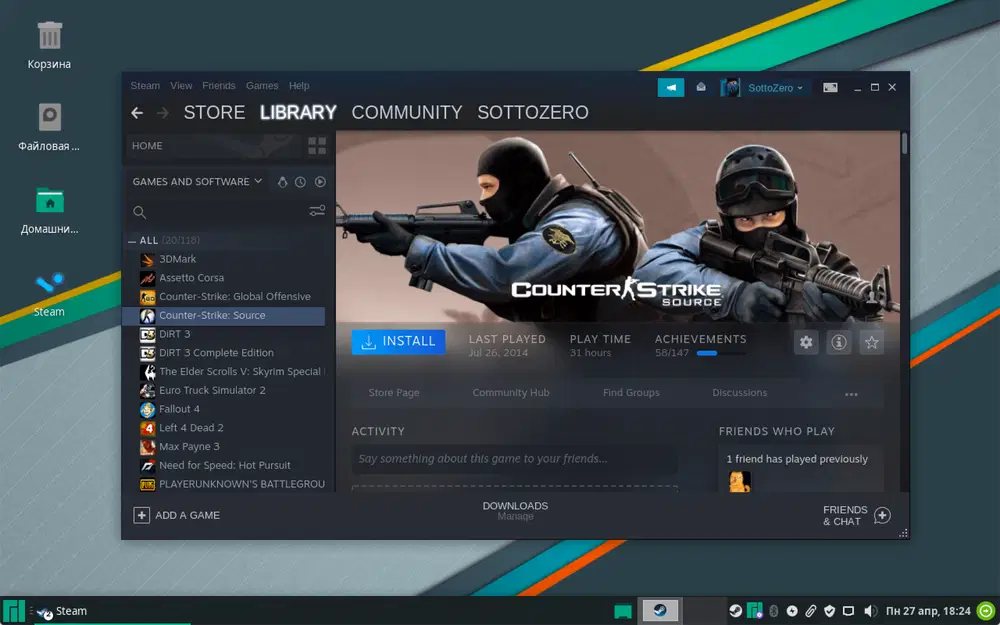This screenshot has width=1000, height=625.
Task: Expand Games and Software filter dropdown
Action: click(x=197, y=182)
